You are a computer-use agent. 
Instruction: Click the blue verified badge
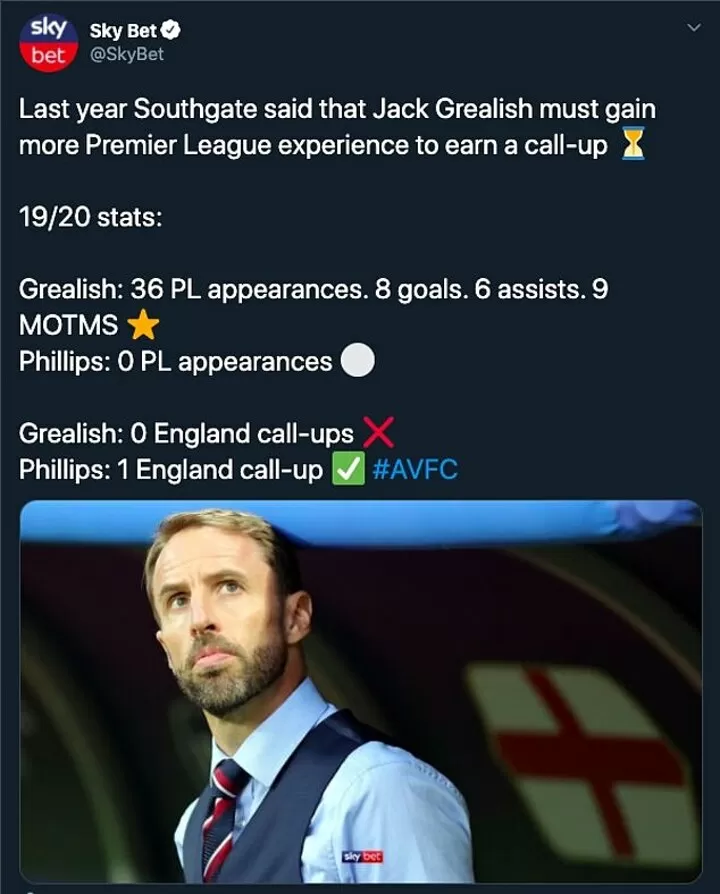coord(172,31)
